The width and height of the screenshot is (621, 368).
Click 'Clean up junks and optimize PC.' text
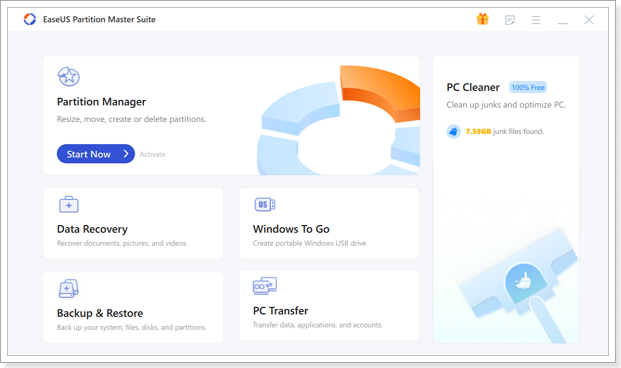(x=506, y=105)
